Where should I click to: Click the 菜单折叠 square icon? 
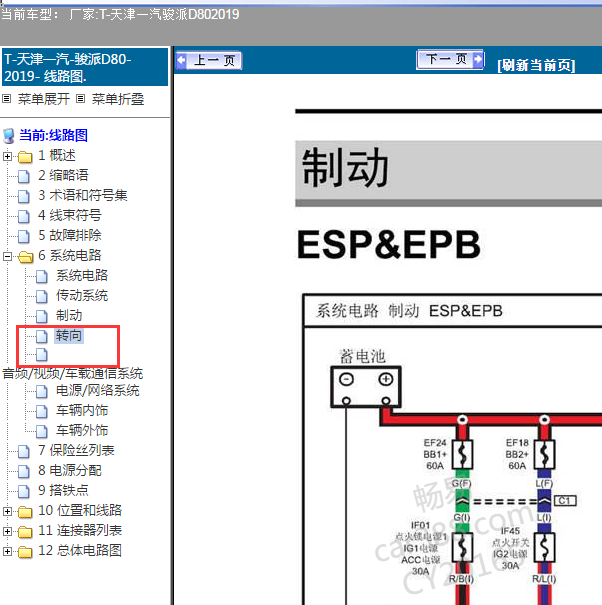point(80,99)
